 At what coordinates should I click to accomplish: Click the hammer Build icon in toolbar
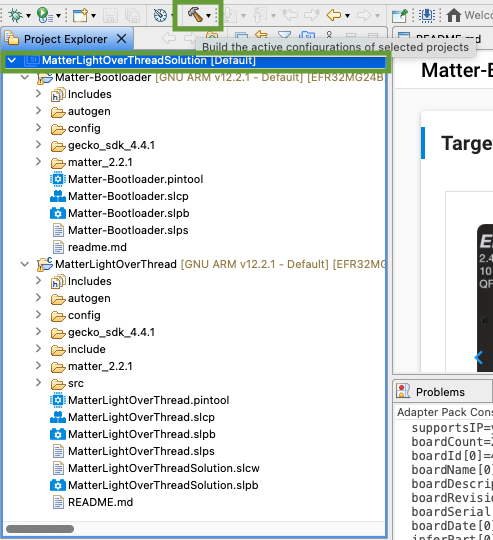(195, 15)
